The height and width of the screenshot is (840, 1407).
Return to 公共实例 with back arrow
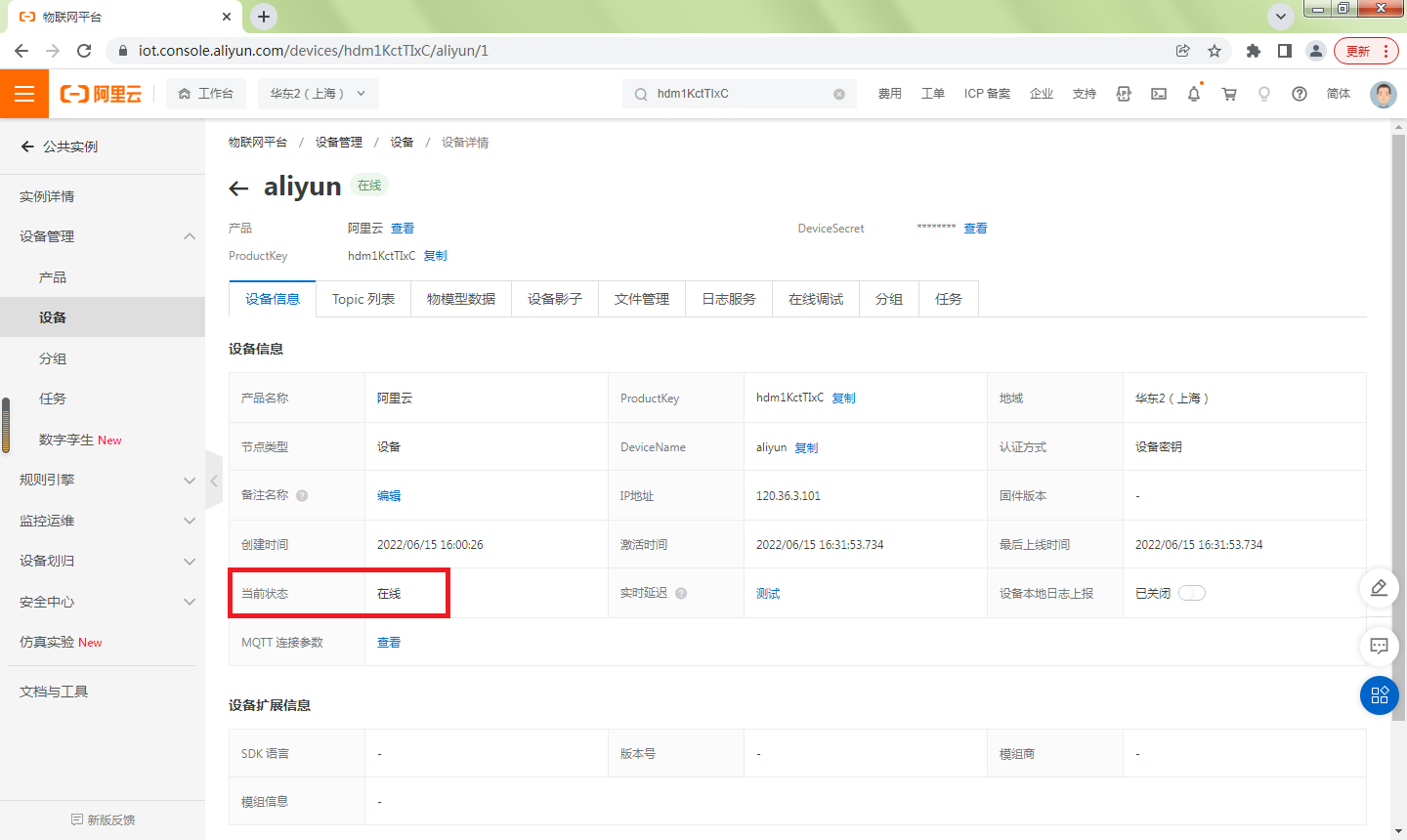click(27, 147)
